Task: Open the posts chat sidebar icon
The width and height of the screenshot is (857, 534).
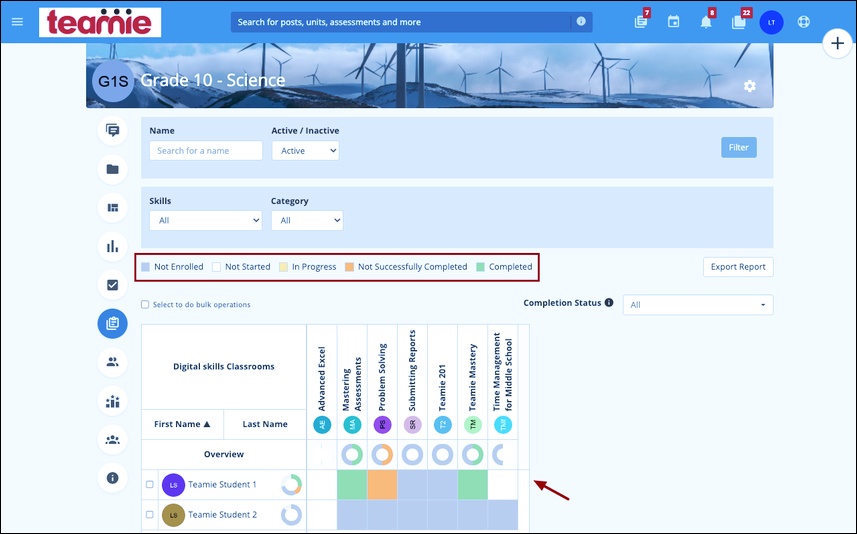Action: click(x=113, y=131)
